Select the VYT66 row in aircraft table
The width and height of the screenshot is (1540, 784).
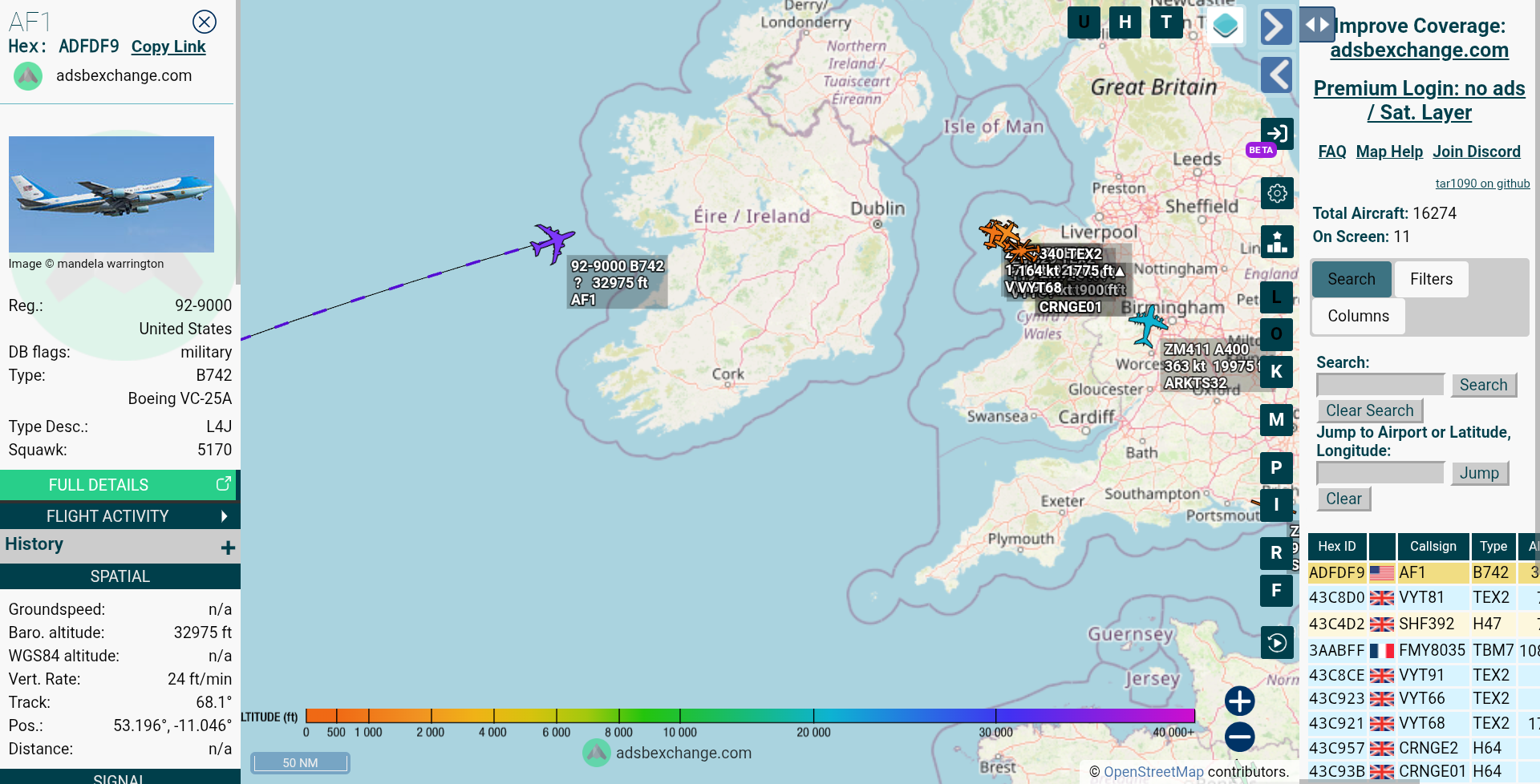(1423, 698)
